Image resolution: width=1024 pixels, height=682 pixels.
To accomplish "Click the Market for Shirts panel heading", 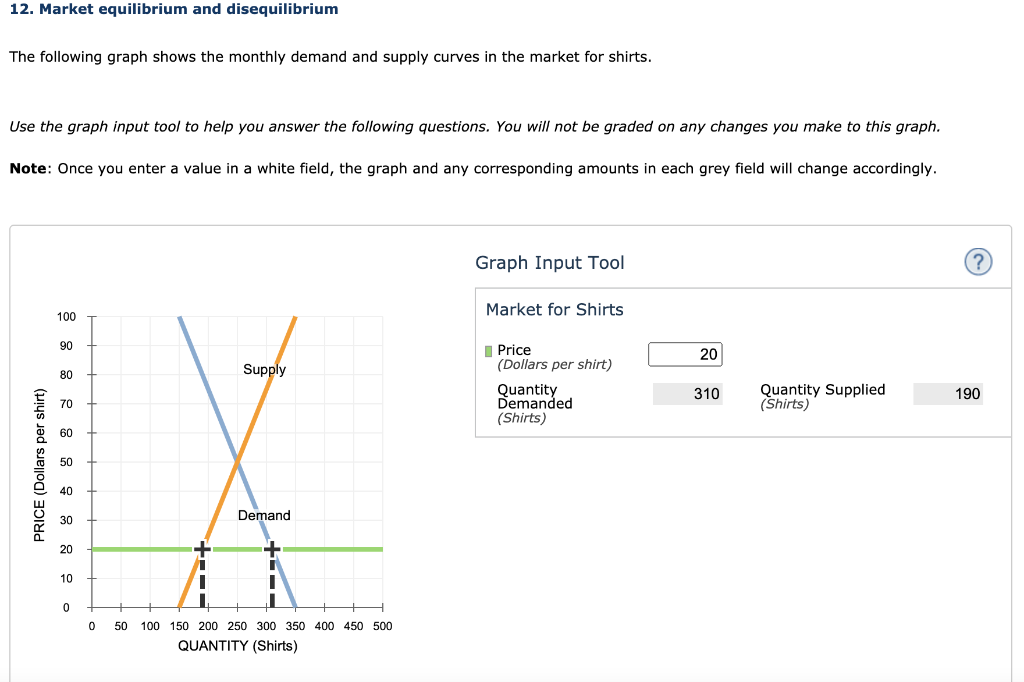I will [x=555, y=309].
